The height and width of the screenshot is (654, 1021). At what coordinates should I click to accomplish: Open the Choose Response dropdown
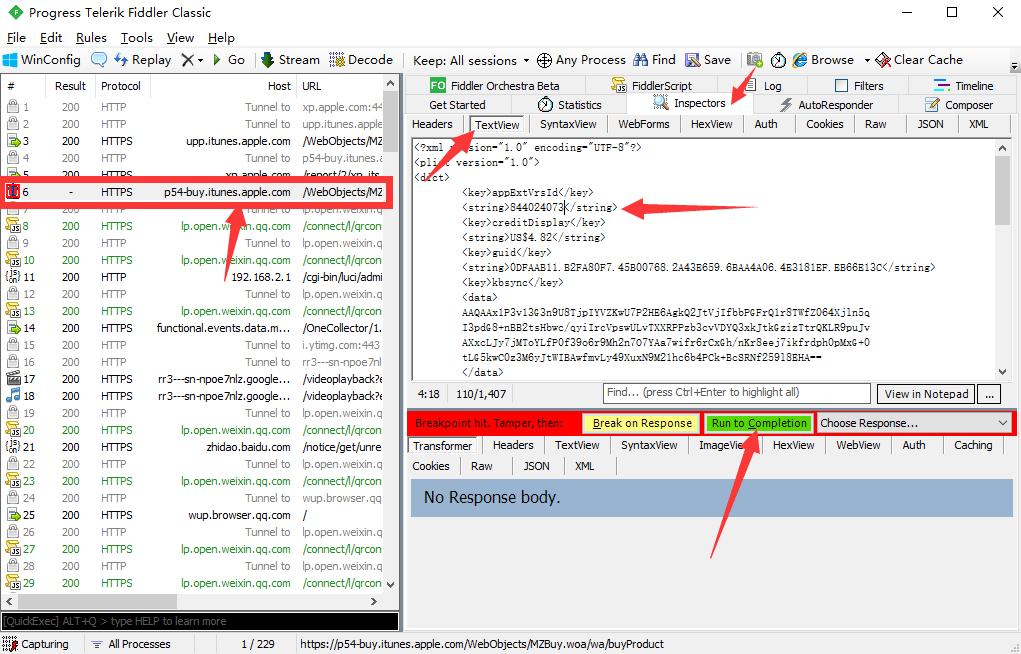913,423
